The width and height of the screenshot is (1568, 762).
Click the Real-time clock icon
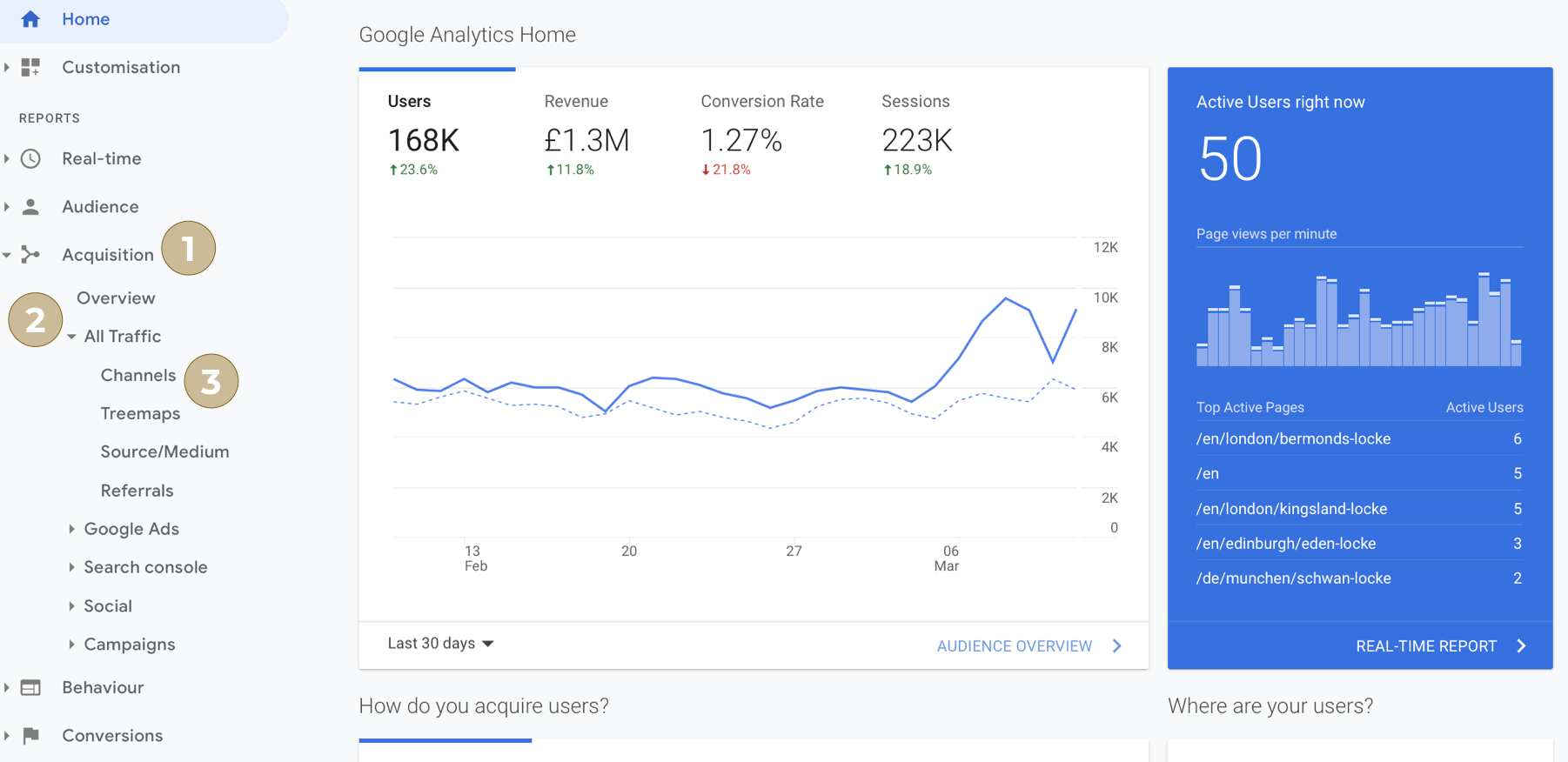(x=30, y=158)
